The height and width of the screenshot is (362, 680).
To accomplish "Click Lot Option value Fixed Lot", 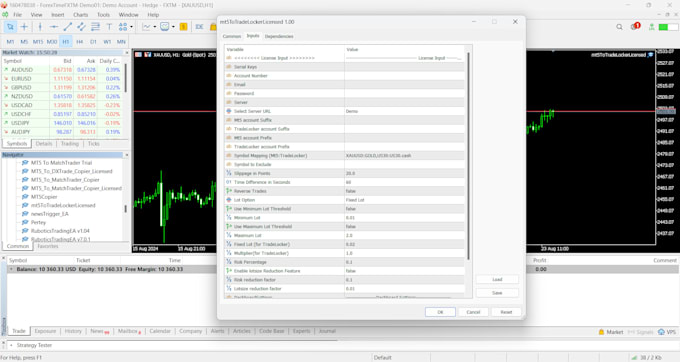I will point(404,200).
